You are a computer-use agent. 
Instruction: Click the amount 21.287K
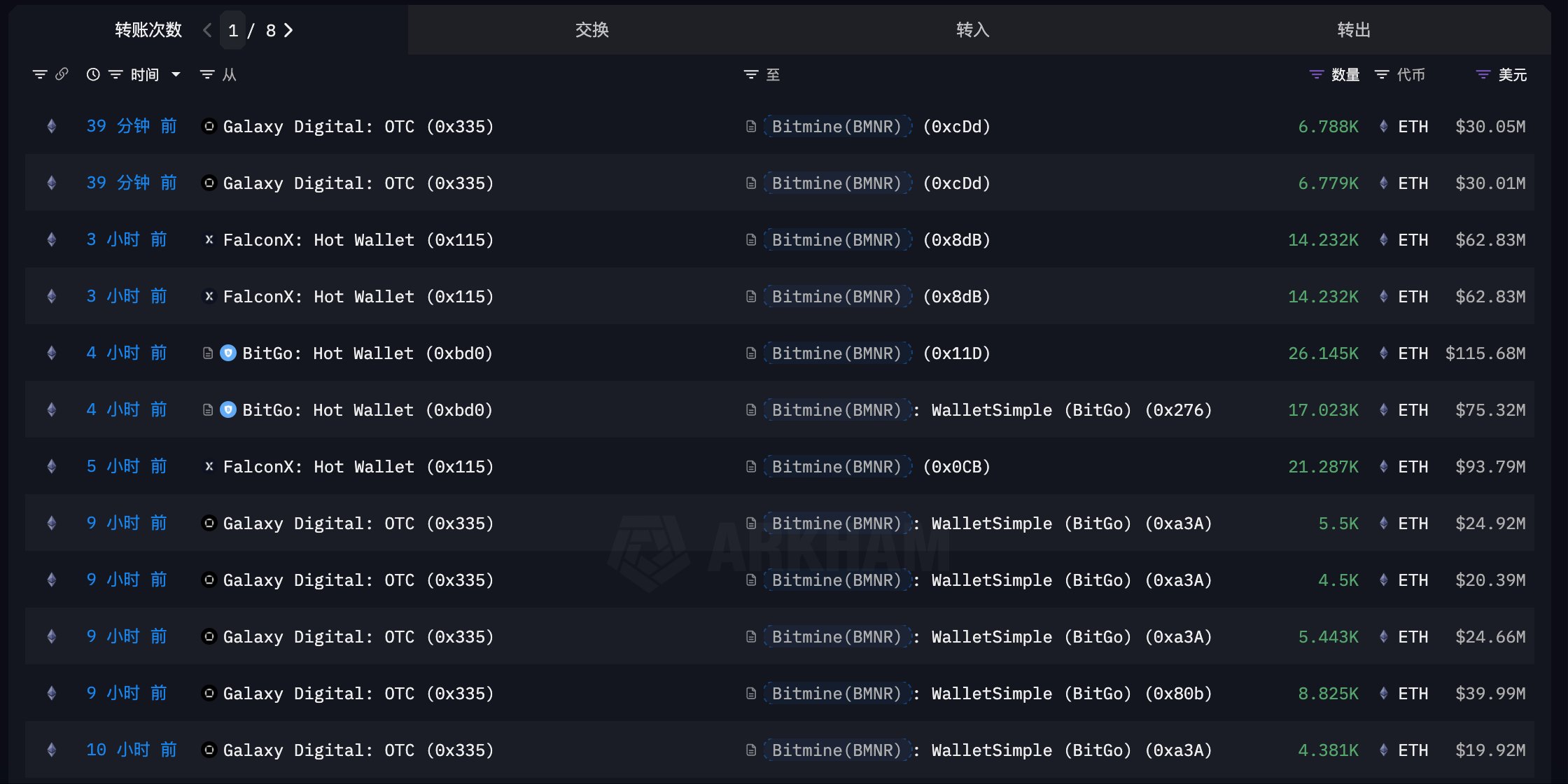pos(1324,466)
